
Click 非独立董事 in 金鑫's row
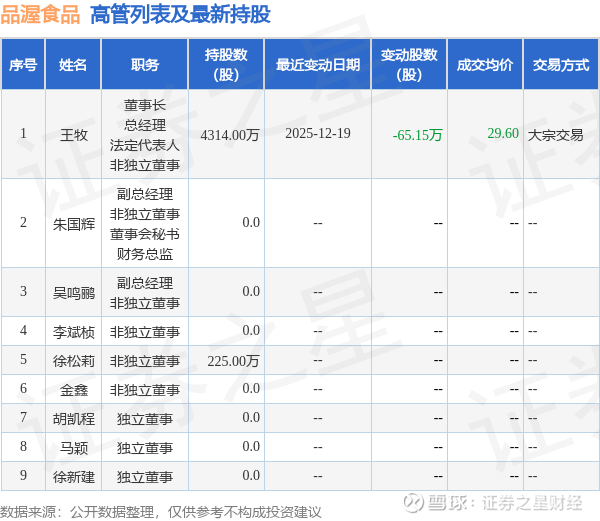(145, 390)
